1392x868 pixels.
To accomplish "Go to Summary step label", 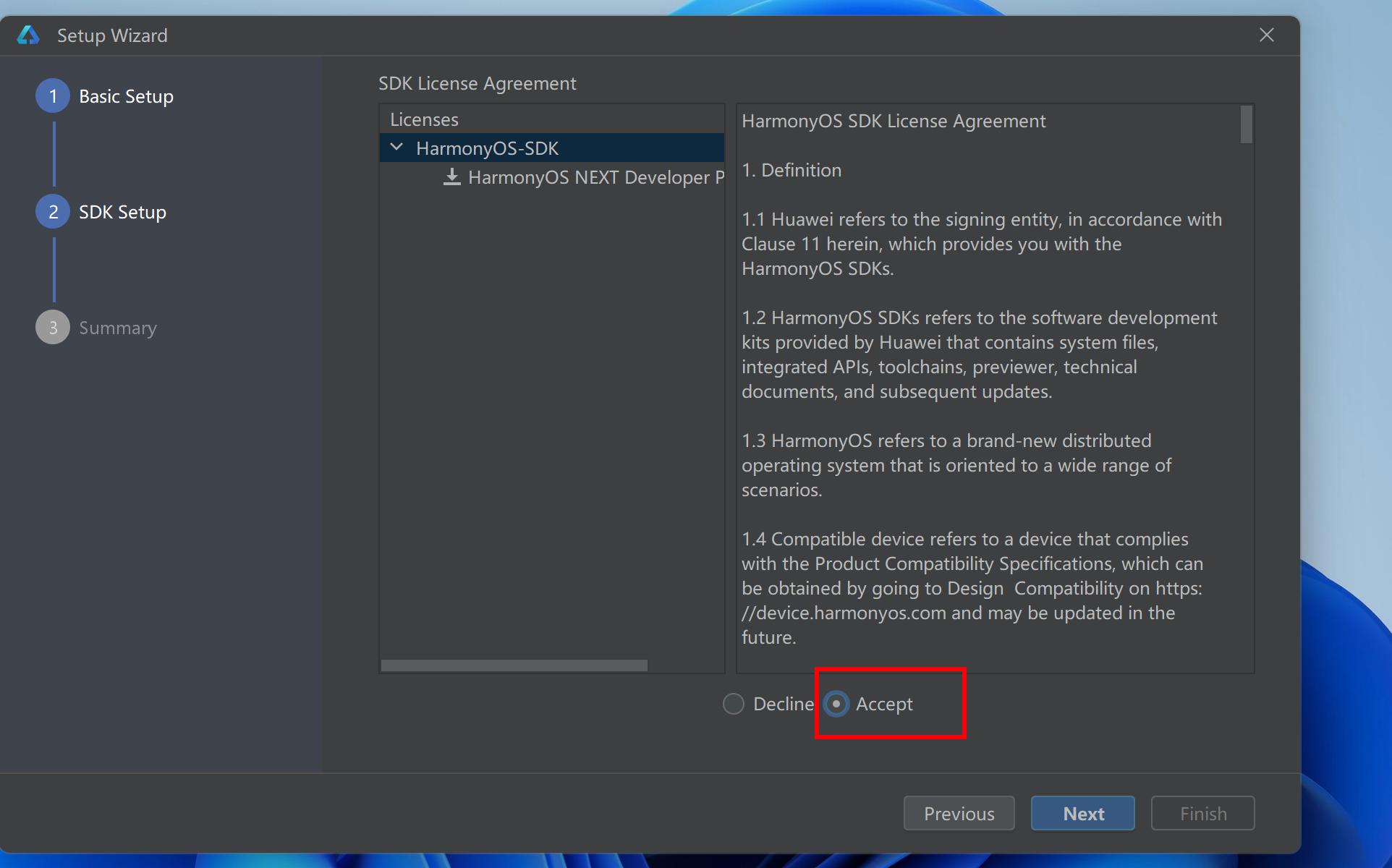I will click(117, 328).
